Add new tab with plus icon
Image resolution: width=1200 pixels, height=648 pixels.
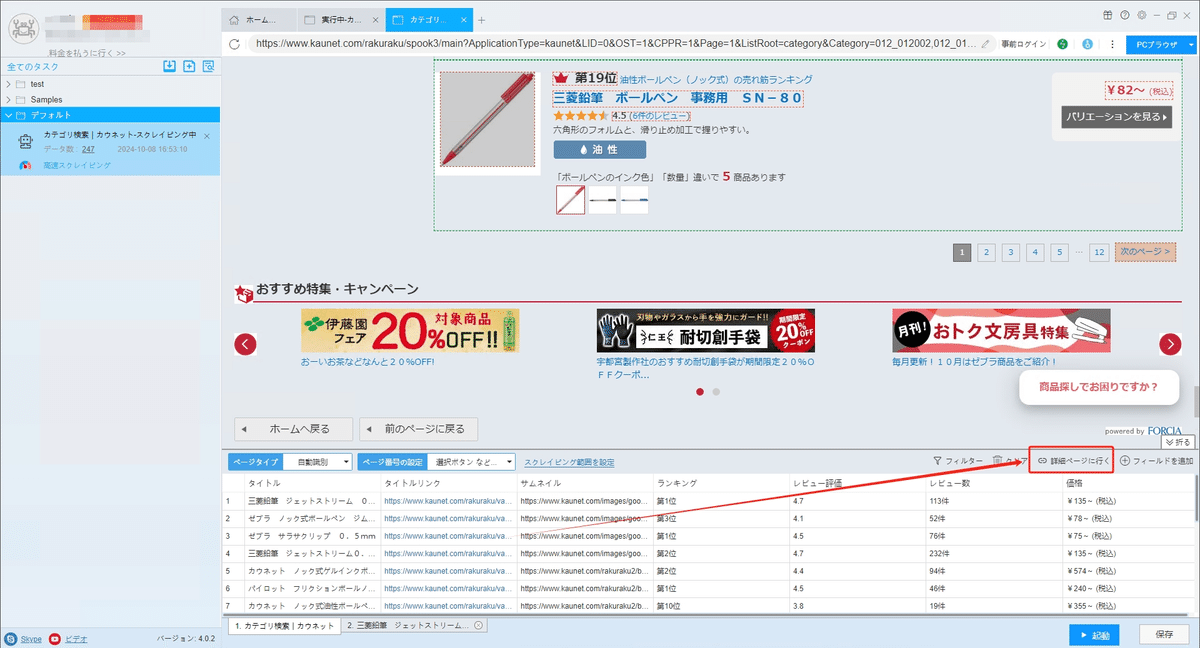click(481, 20)
